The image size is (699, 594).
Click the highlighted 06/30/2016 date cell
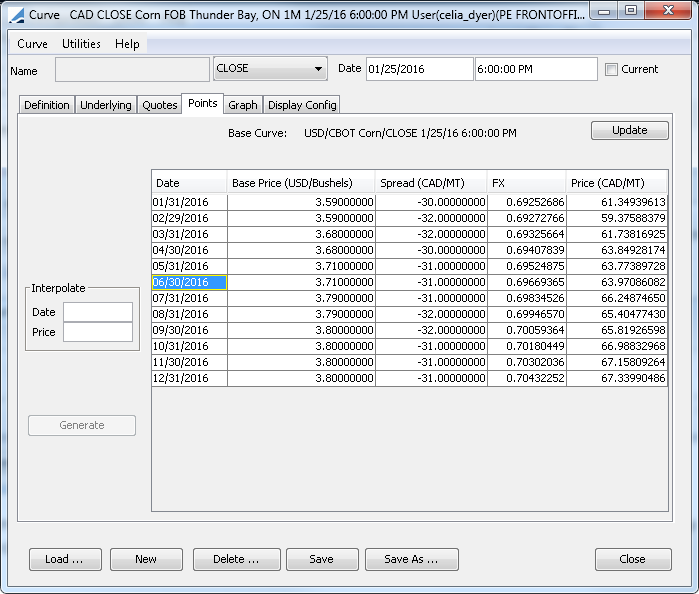click(x=189, y=282)
